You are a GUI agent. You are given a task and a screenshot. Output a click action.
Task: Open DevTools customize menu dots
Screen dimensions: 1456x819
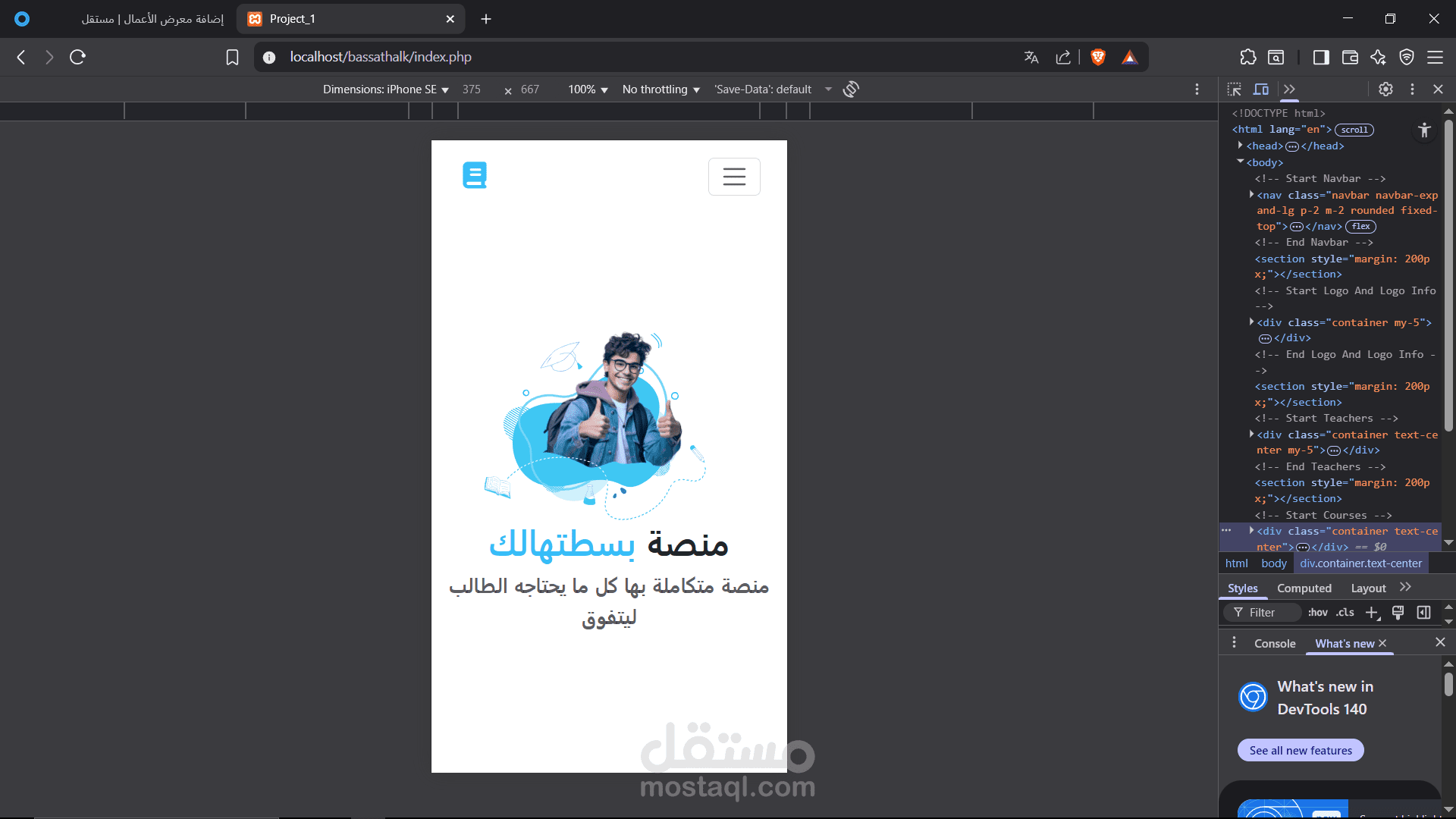(1412, 89)
